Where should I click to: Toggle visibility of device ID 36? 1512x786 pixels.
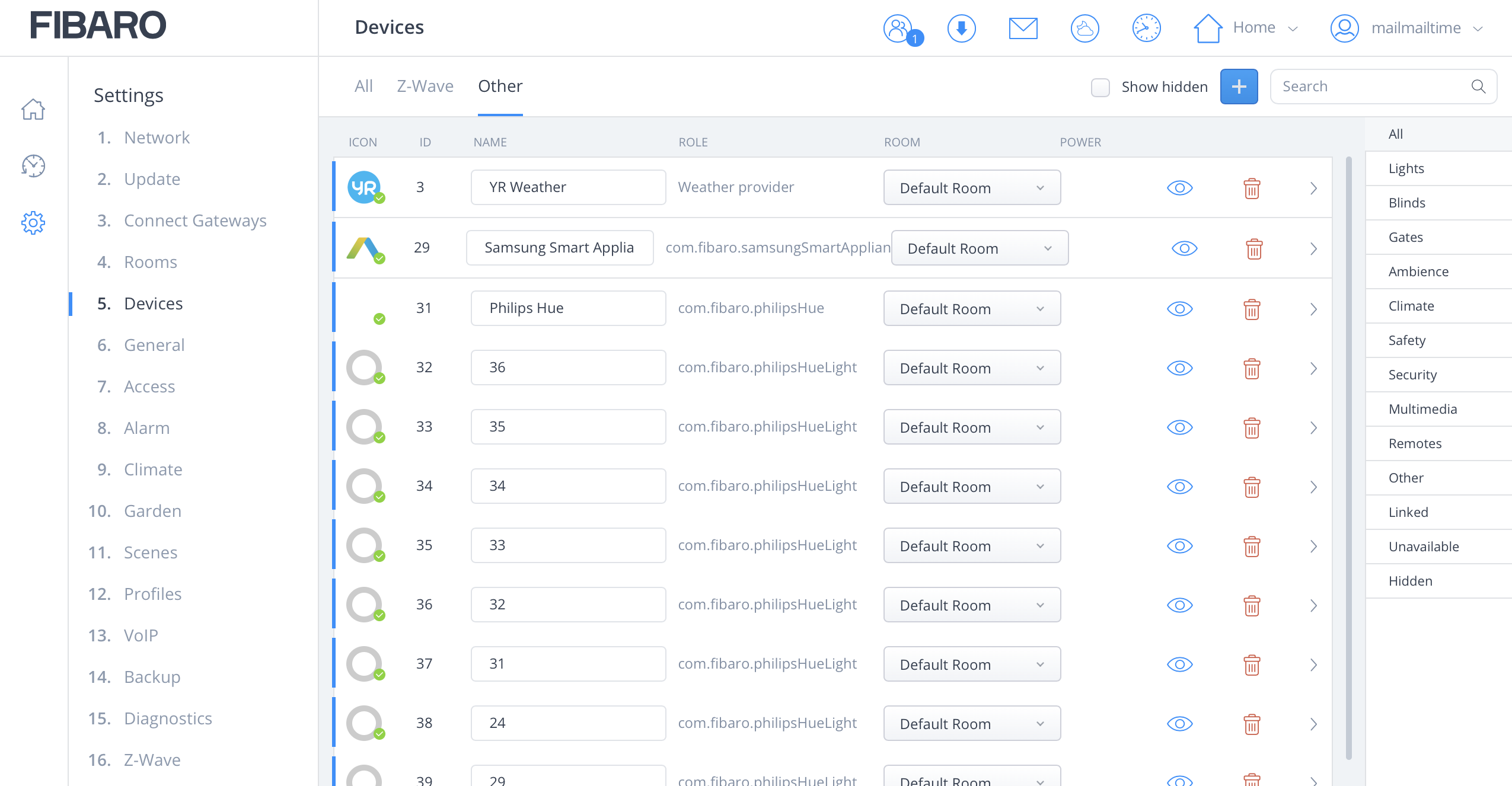pos(1180,605)
